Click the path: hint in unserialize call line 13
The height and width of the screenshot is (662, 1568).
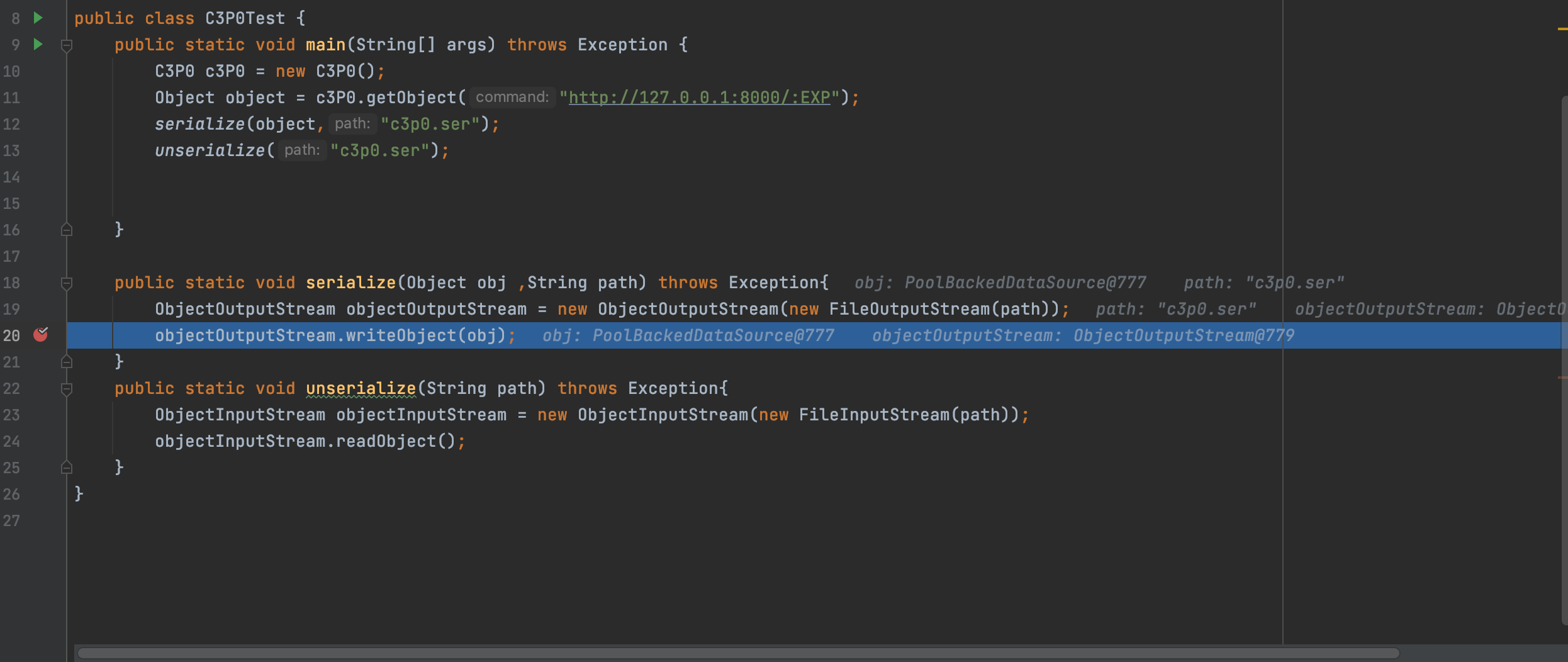302,150
